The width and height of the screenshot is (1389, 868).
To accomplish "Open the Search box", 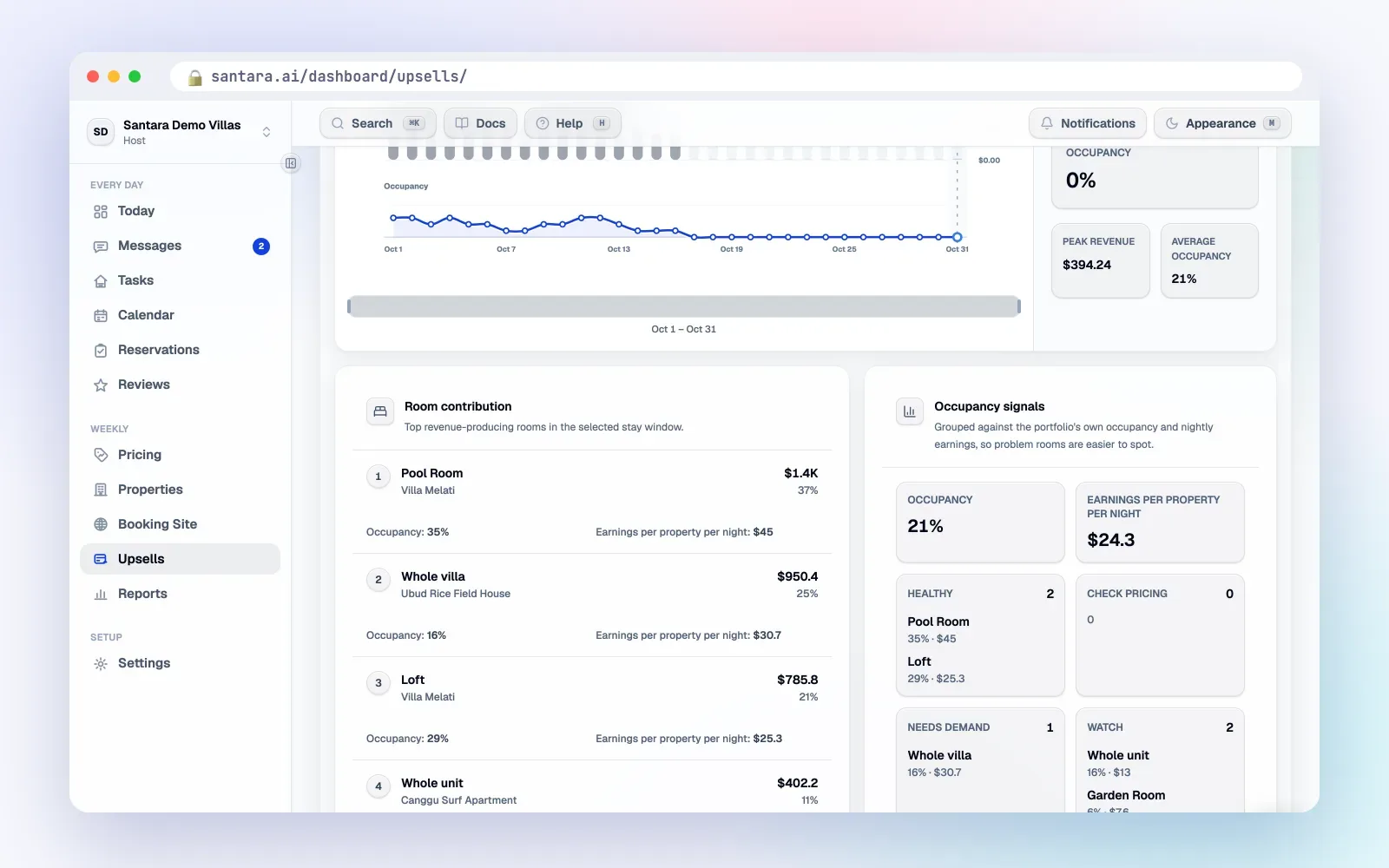I will [378, 123].
